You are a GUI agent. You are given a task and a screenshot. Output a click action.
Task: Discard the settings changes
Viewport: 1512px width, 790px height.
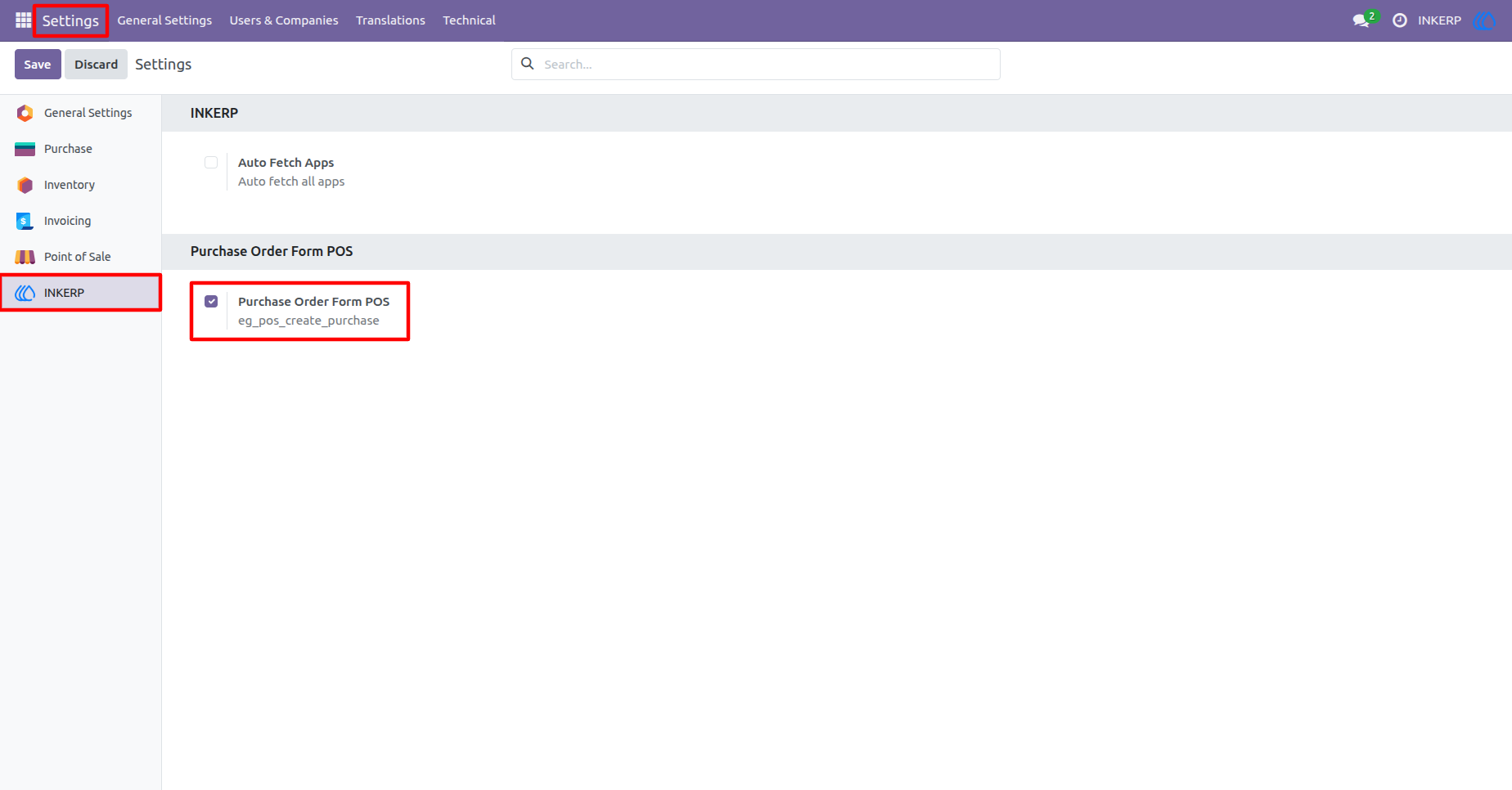click(97, 64)
